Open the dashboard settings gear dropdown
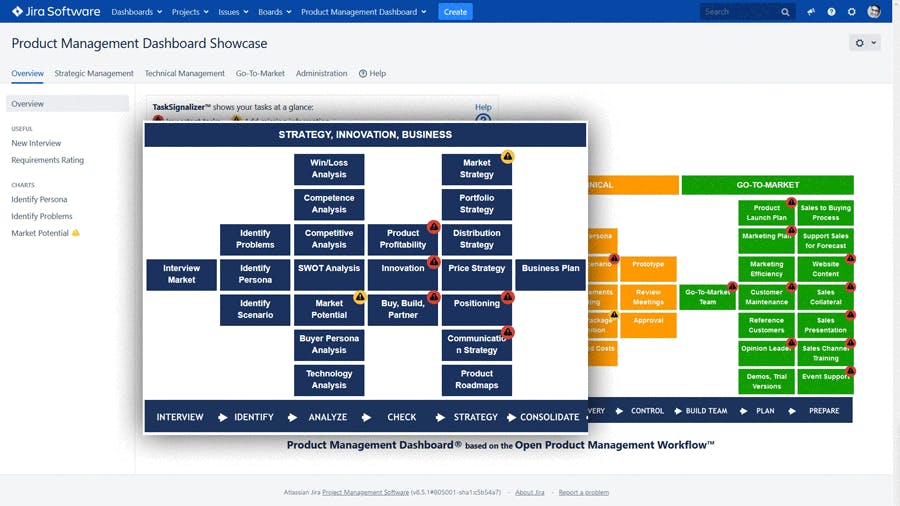 864,42
